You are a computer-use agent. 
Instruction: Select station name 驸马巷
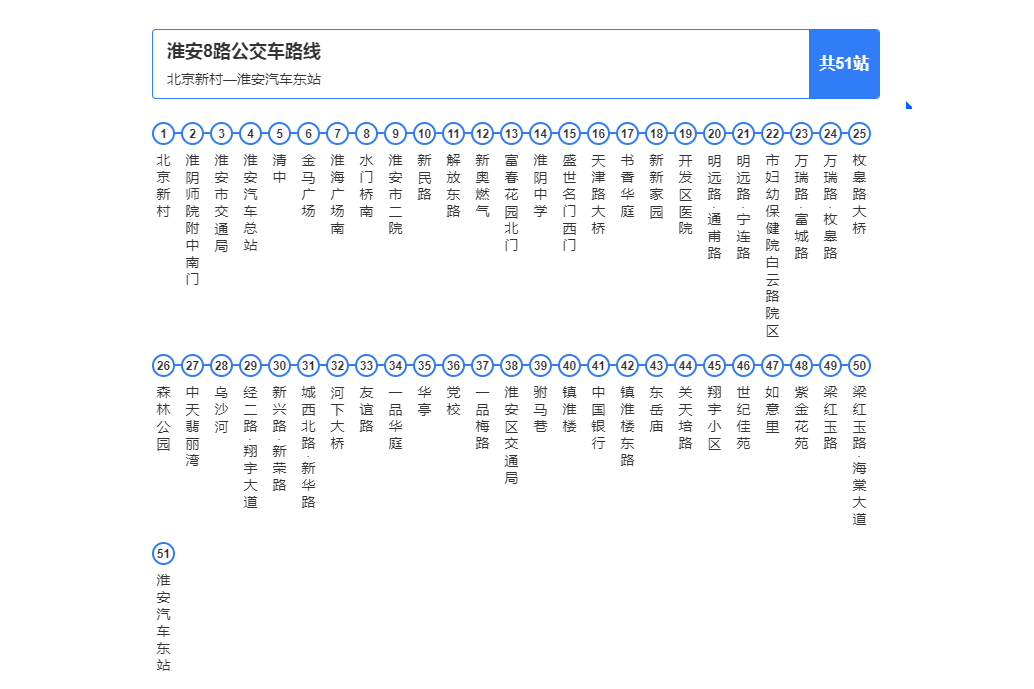541,409
